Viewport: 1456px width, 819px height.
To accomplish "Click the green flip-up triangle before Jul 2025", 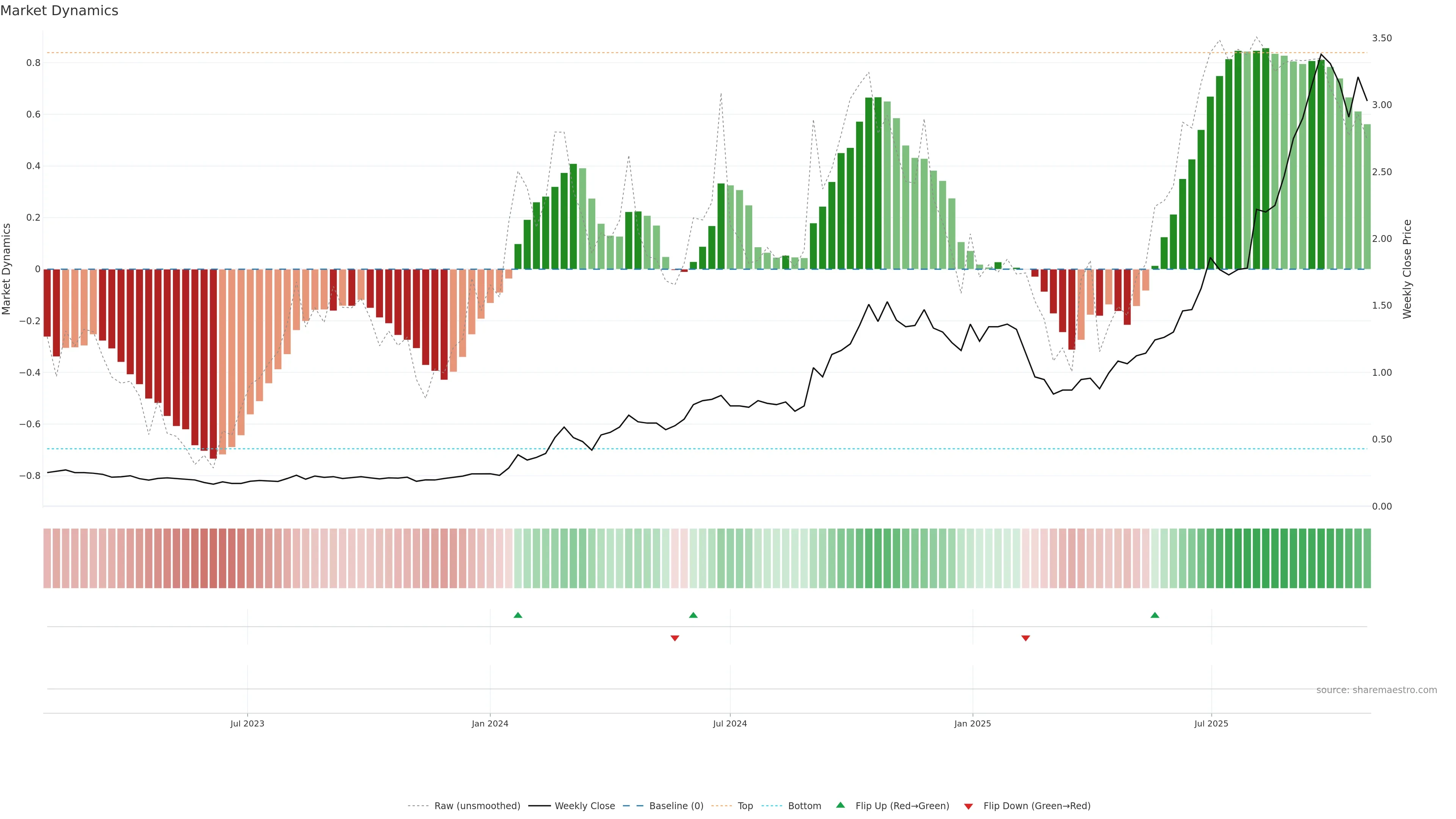I will pos(1155,615).
